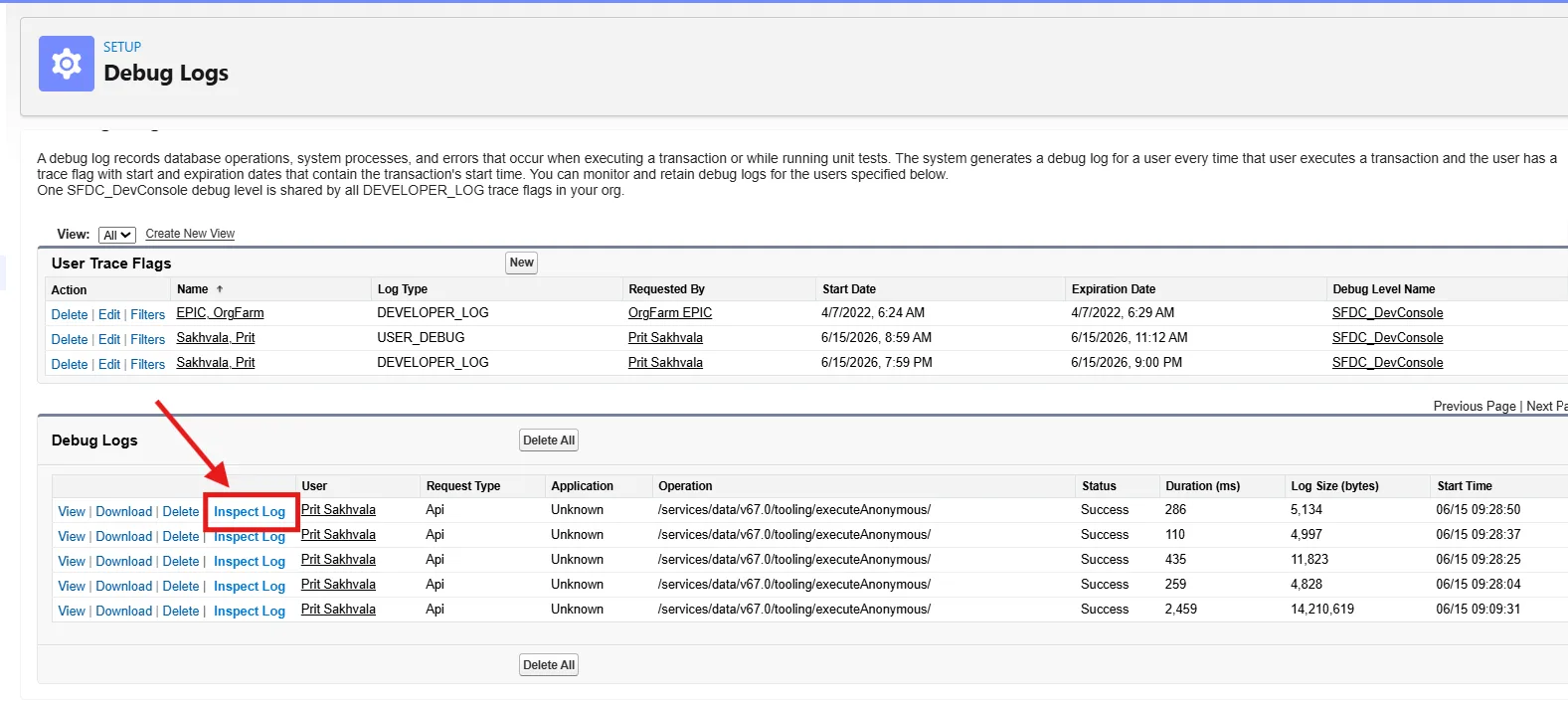The image size is (1568, 706).
Task: Open Sakhvala, Prit in the USER_DEBUG row
Action: (216, 337)
